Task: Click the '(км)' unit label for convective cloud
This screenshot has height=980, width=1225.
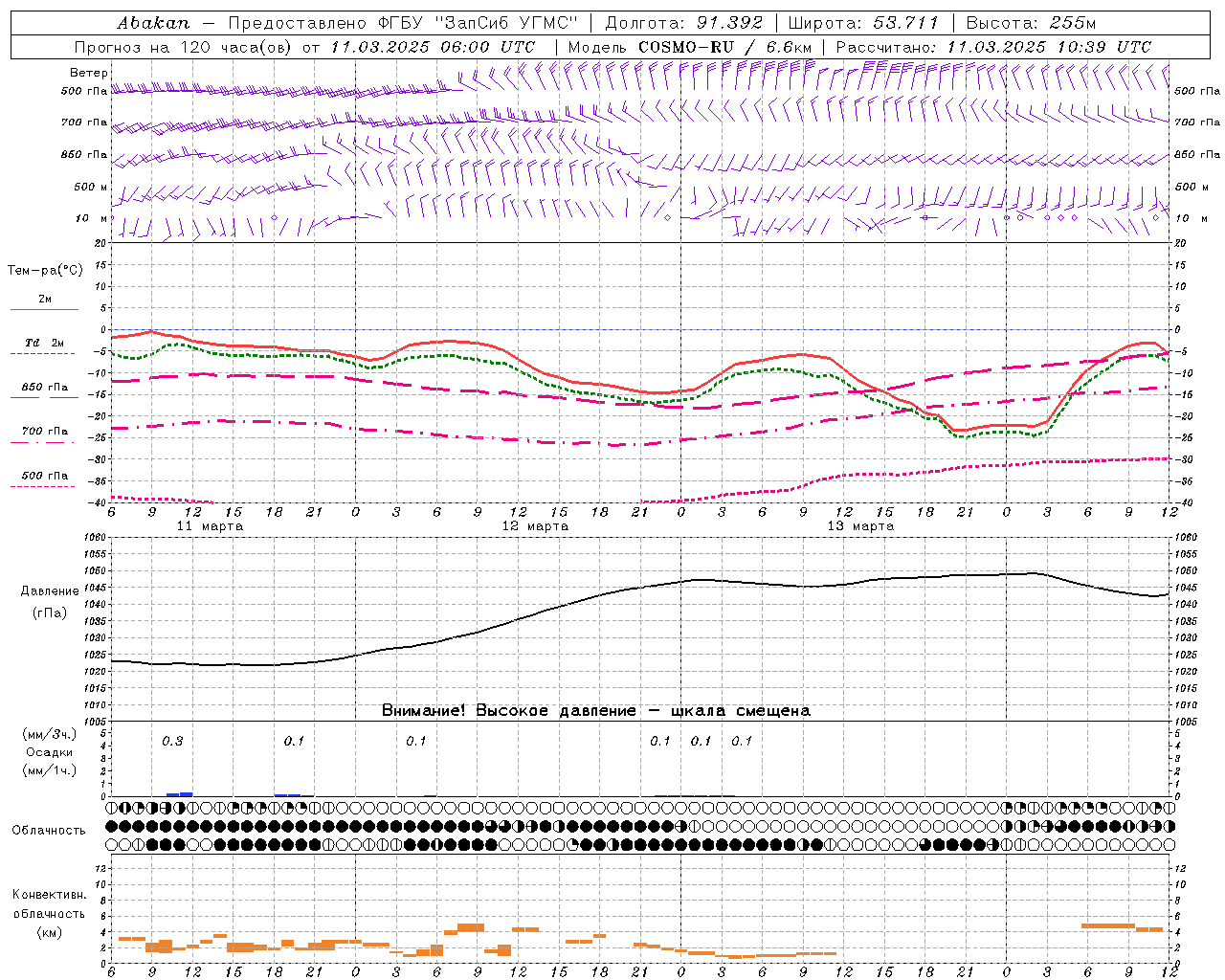Action: (x=49, y=932)
